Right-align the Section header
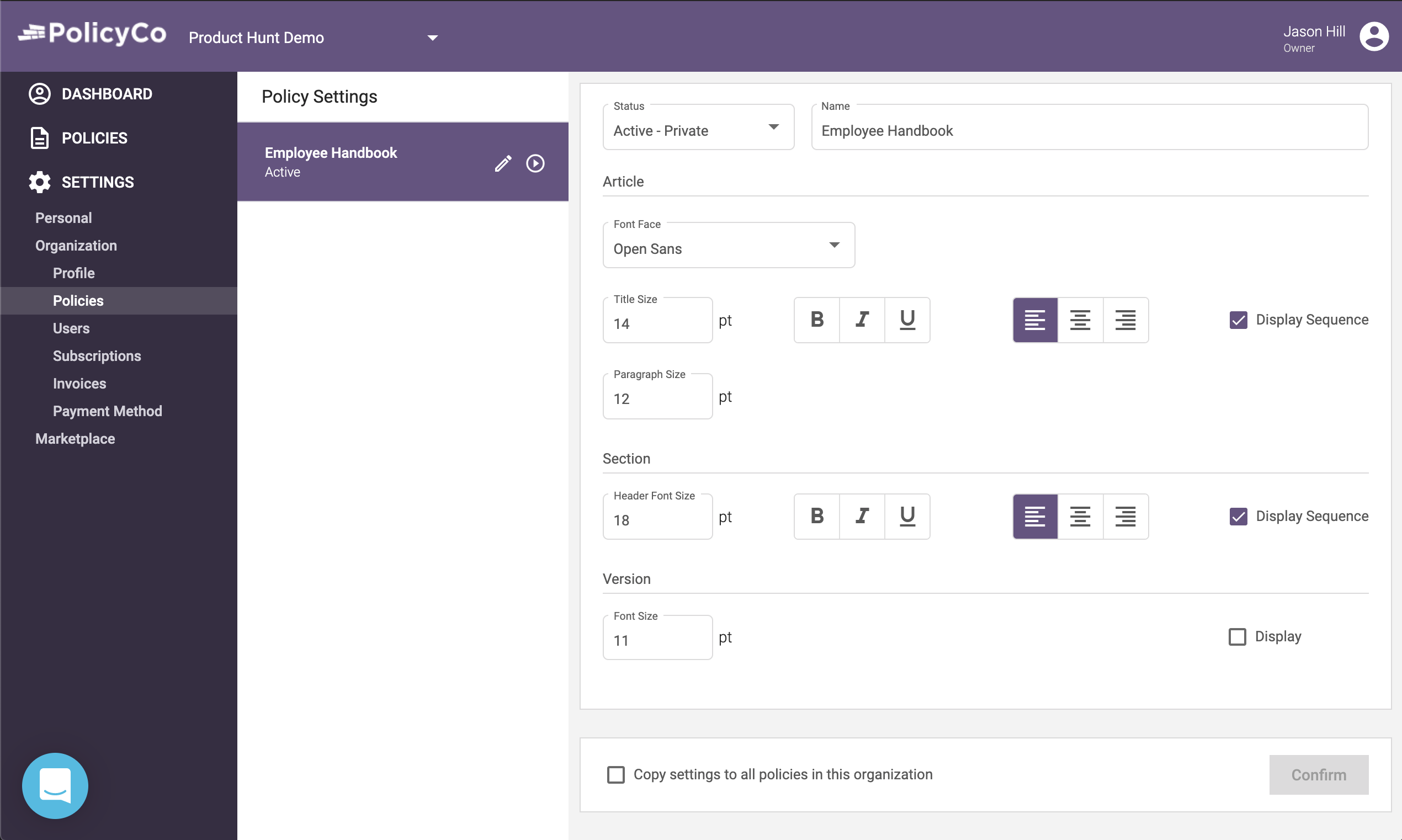Screen dimensions: 1402x840 (1125, 516)
